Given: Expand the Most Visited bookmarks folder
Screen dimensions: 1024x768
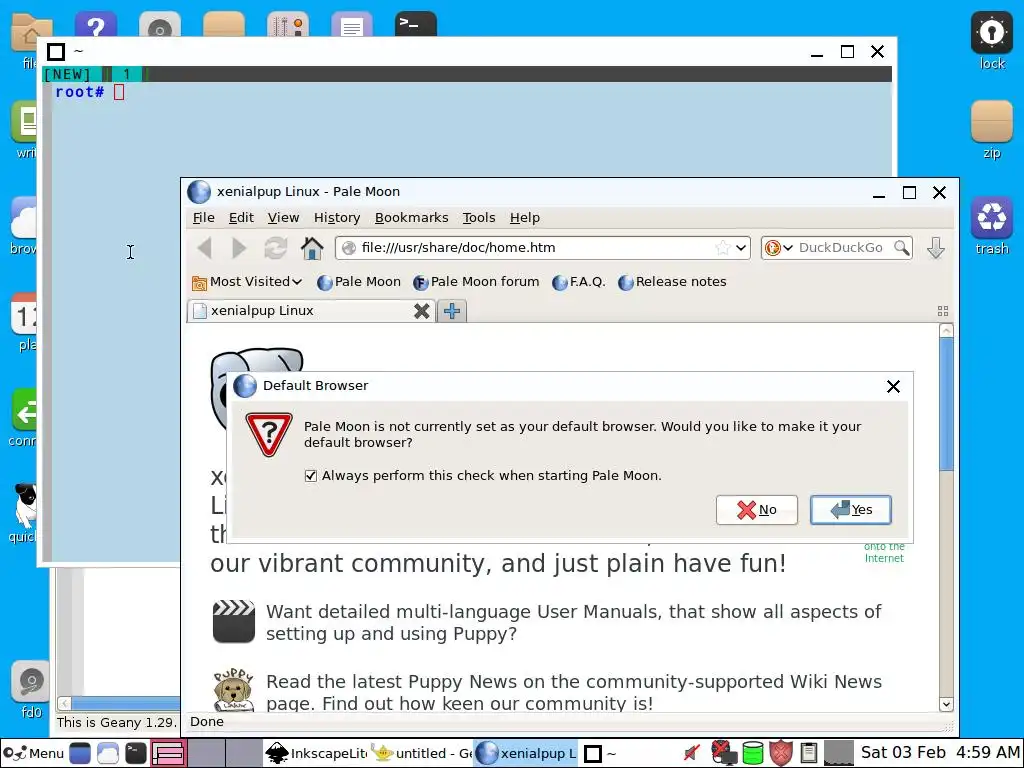Looking at the screenshot, I should pyautogui.click(x=247, y=281).
